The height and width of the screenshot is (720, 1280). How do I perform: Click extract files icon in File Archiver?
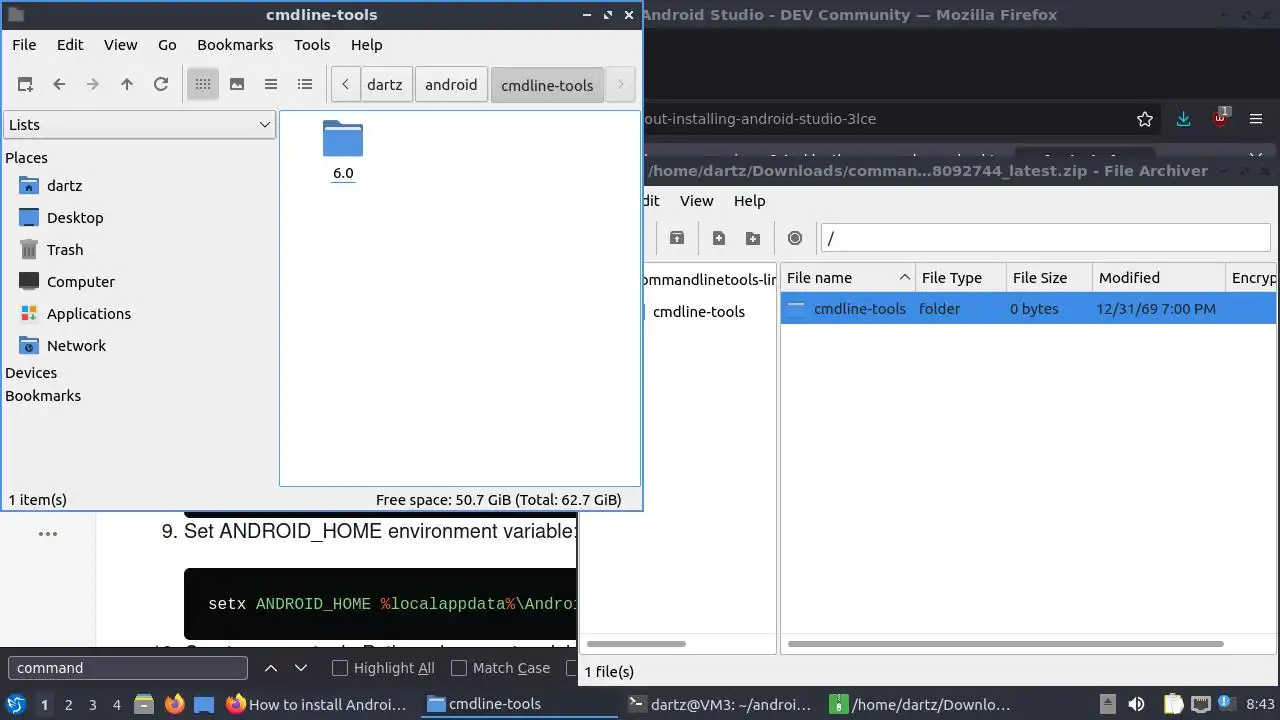(677, 238)
